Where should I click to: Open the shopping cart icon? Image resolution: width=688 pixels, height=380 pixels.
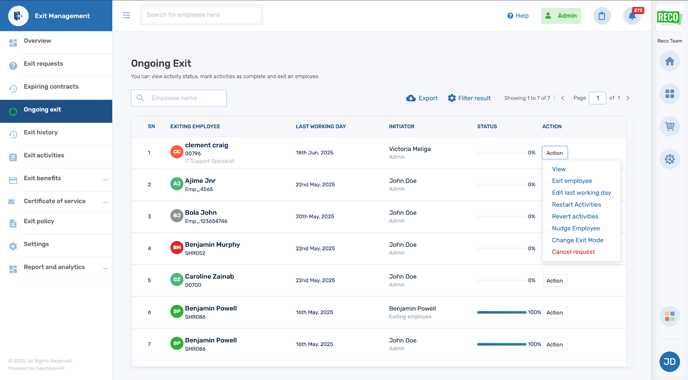[x=670, y=126]
